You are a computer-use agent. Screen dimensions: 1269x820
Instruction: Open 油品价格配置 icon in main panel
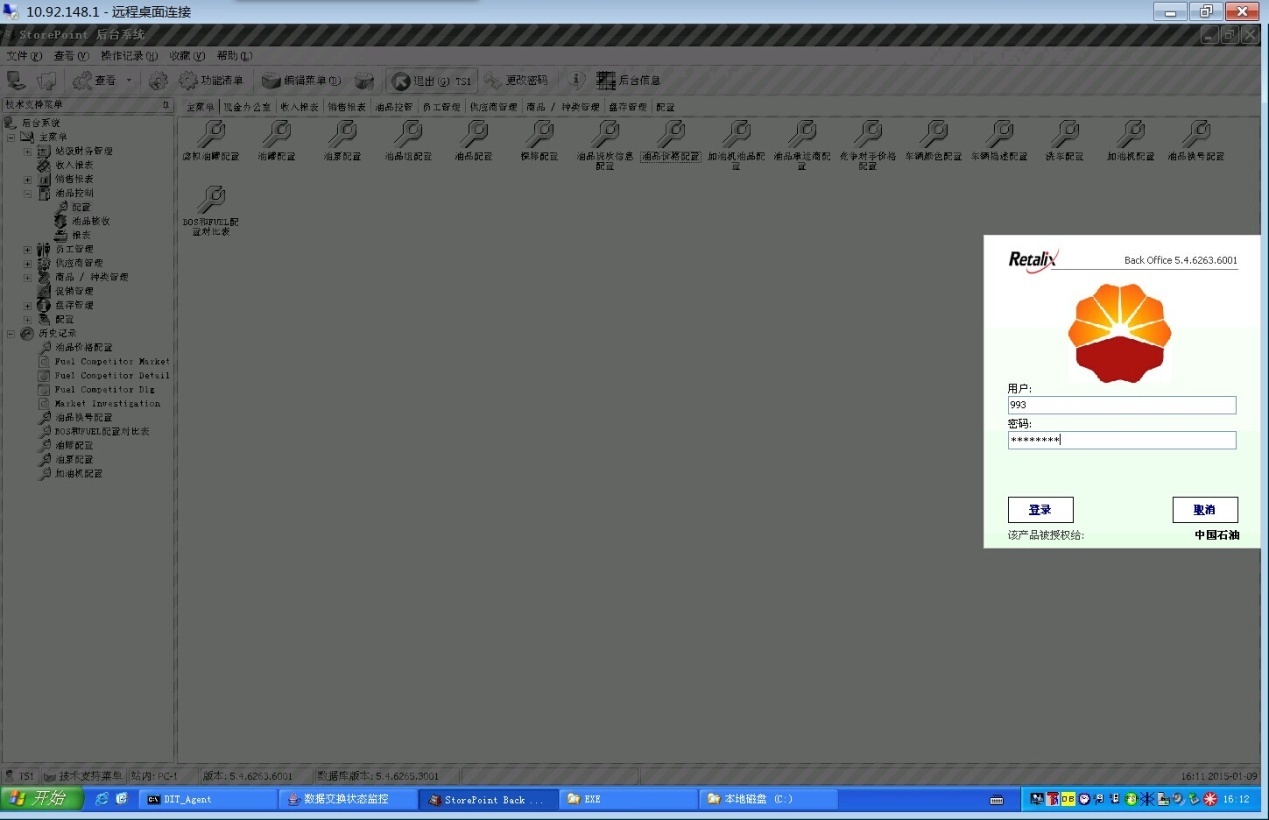(670, 134)
